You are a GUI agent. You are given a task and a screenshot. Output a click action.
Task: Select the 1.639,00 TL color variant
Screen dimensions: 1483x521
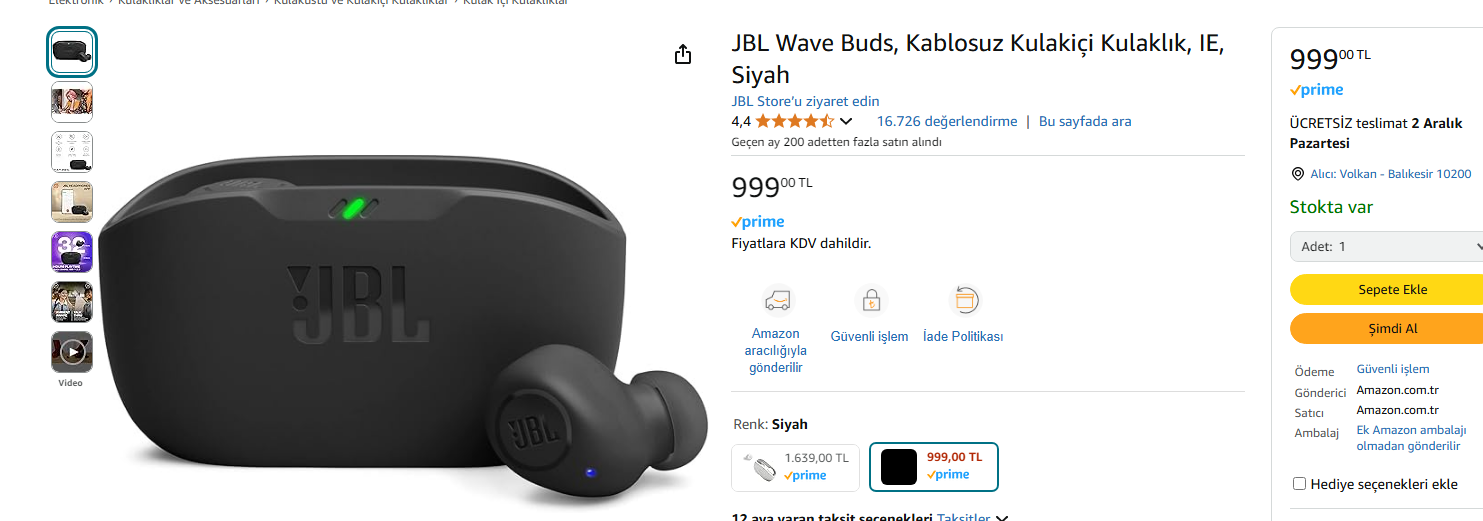pos(795,467)
